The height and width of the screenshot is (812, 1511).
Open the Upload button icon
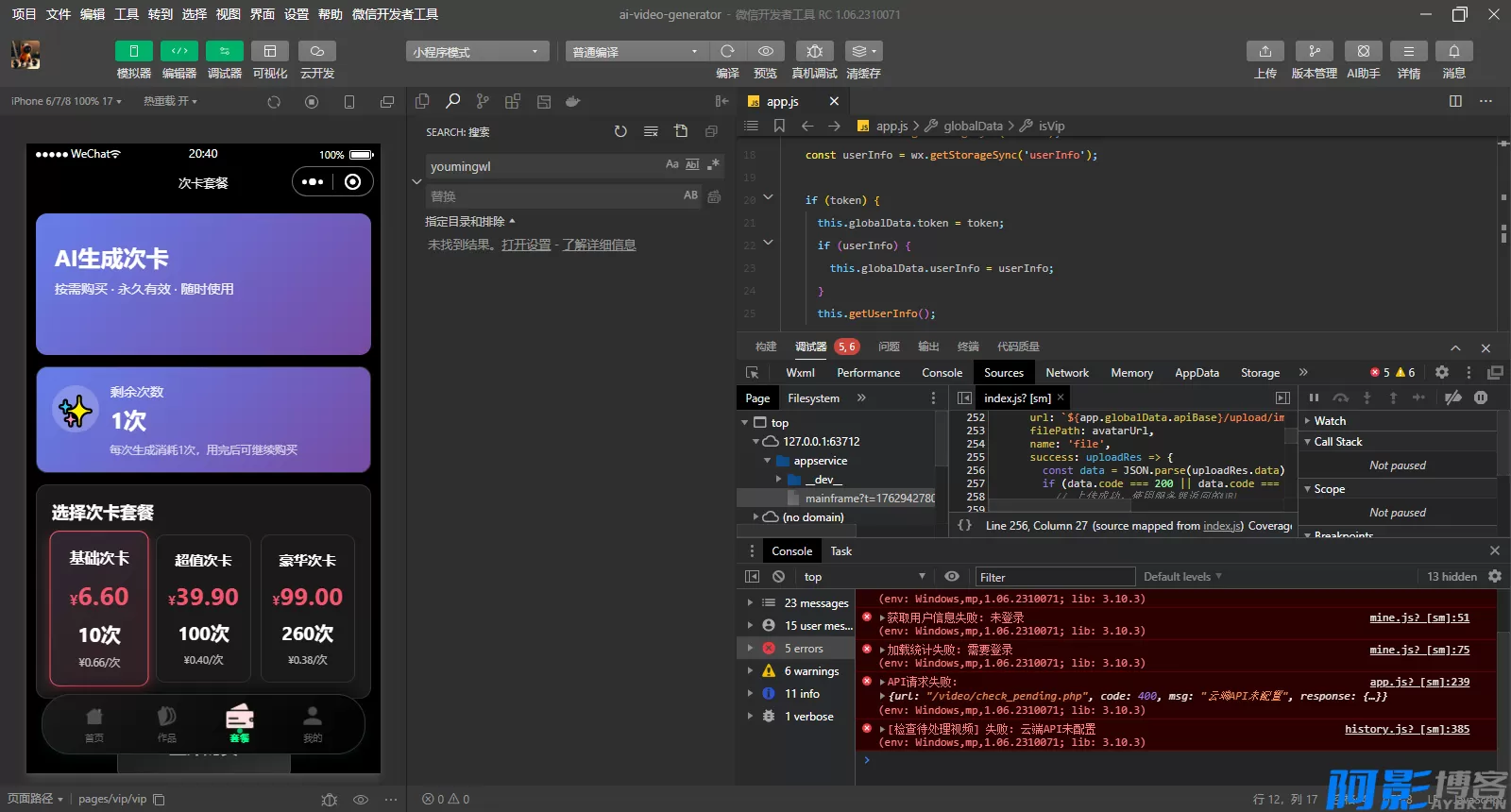tap(1265, 51)
